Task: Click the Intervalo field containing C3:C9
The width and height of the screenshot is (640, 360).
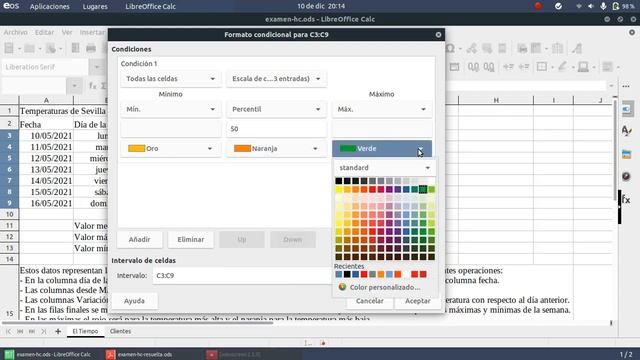Action: (243, 276)
